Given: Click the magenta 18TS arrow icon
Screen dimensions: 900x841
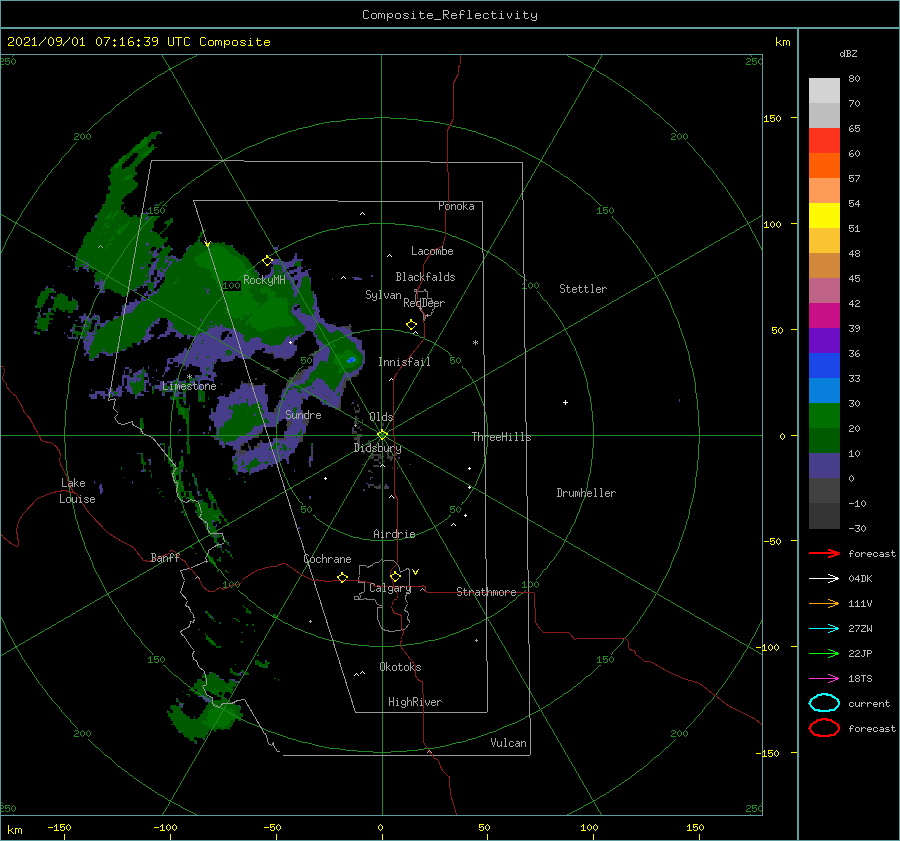Looking at the screenshot, I should [824, 679].
